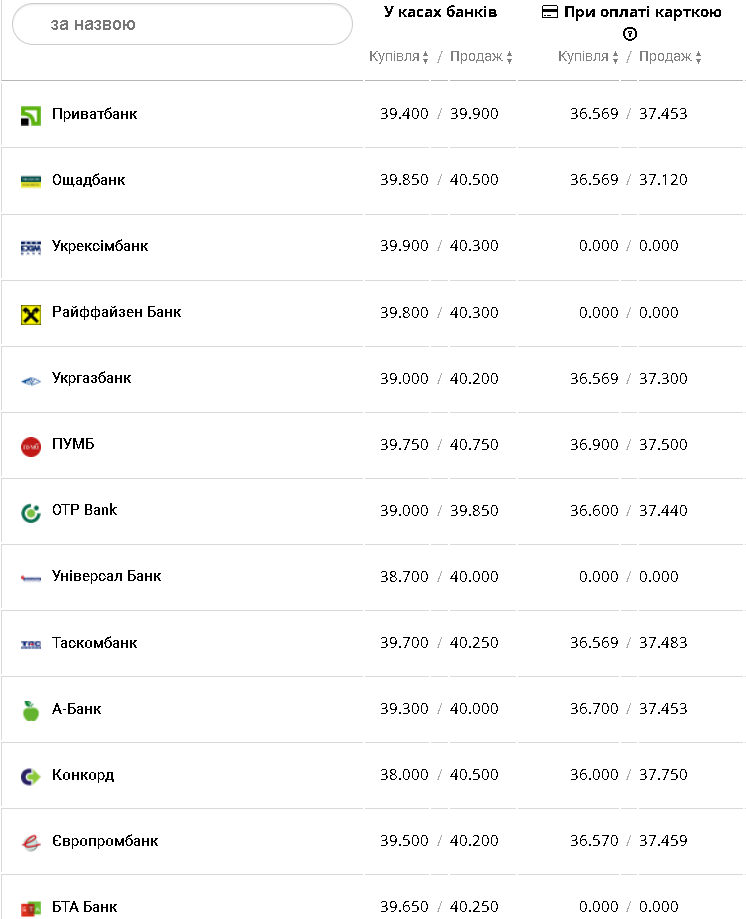
Task: Click the Європромбанк logo icon
Action: point(31,842)
